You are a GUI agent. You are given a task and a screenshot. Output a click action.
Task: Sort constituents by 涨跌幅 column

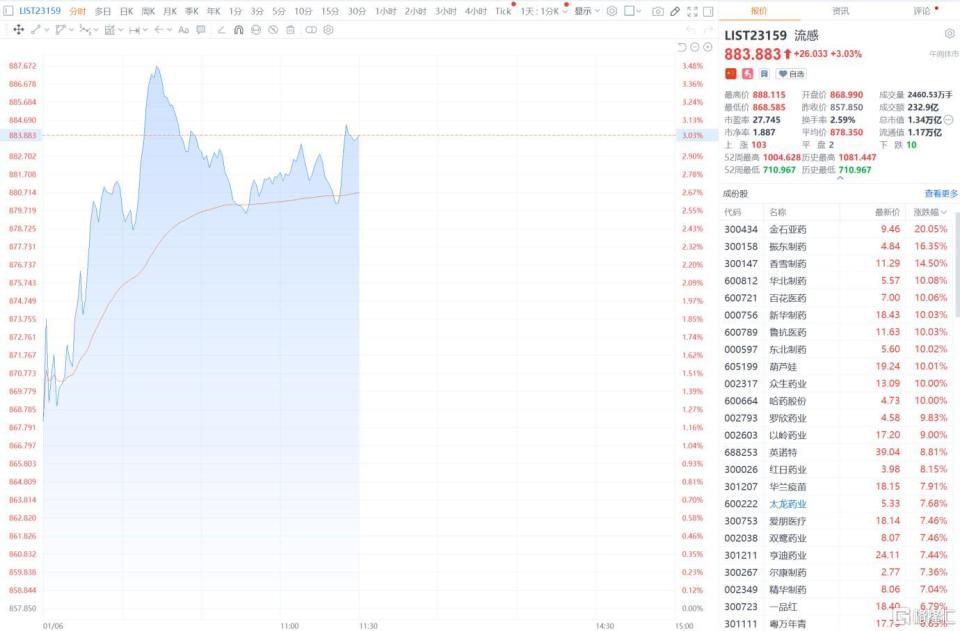tap(930, 212)
